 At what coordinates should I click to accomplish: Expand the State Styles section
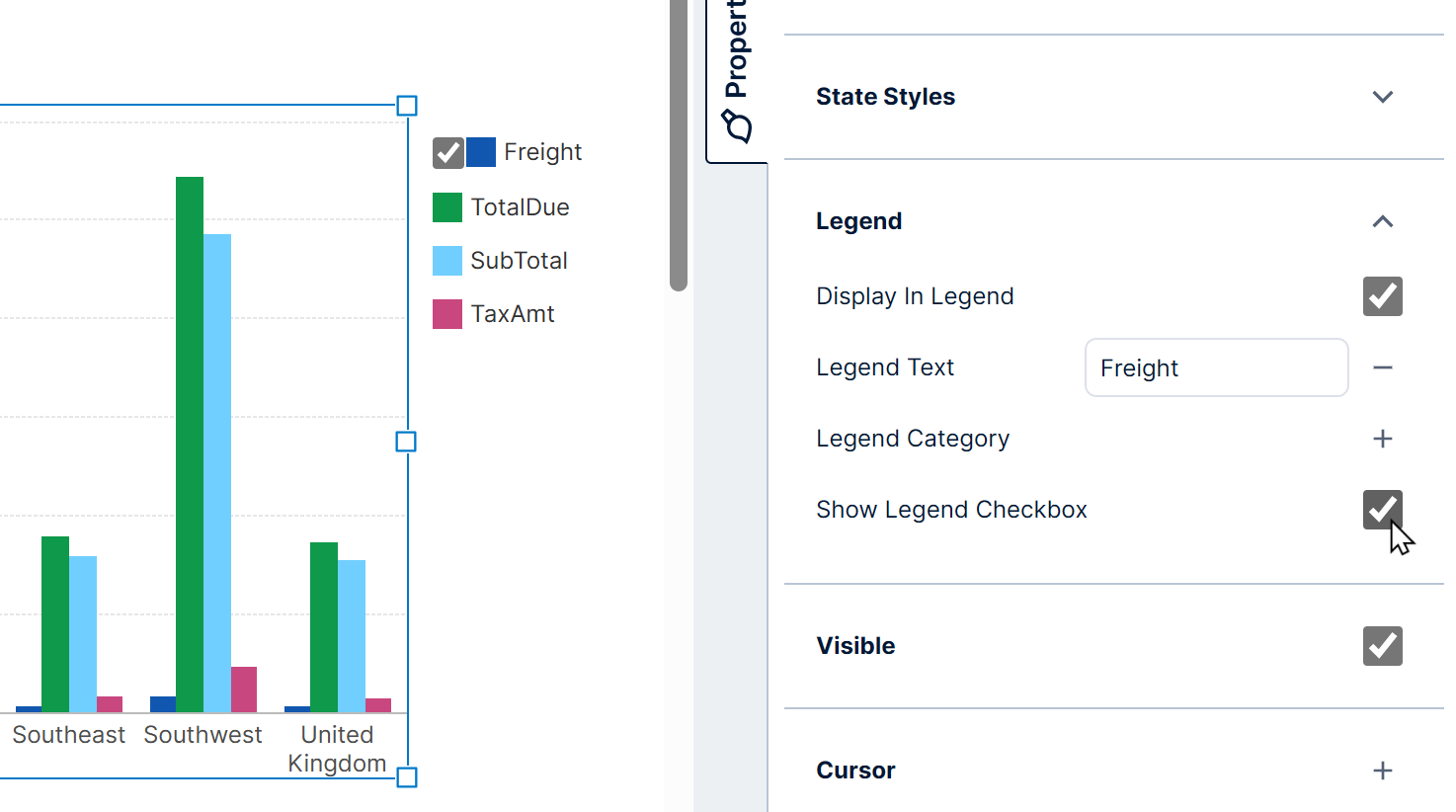(1382, 97)
